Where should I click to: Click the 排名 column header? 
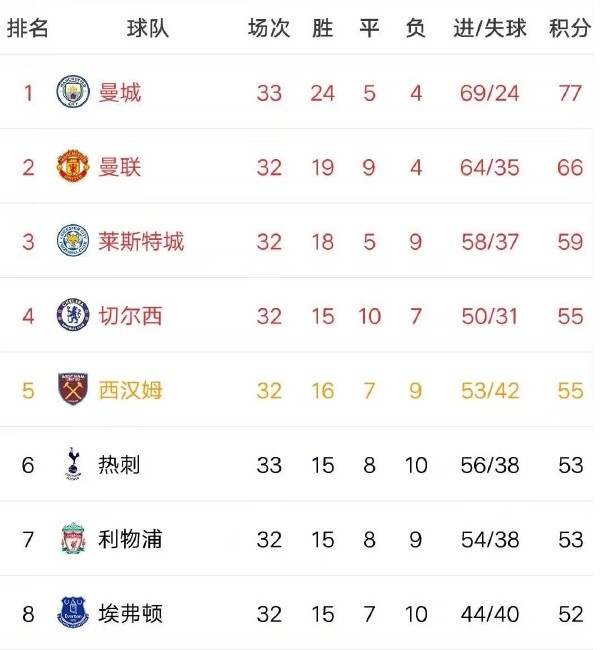pyautogui.click(x=27, y=29)
